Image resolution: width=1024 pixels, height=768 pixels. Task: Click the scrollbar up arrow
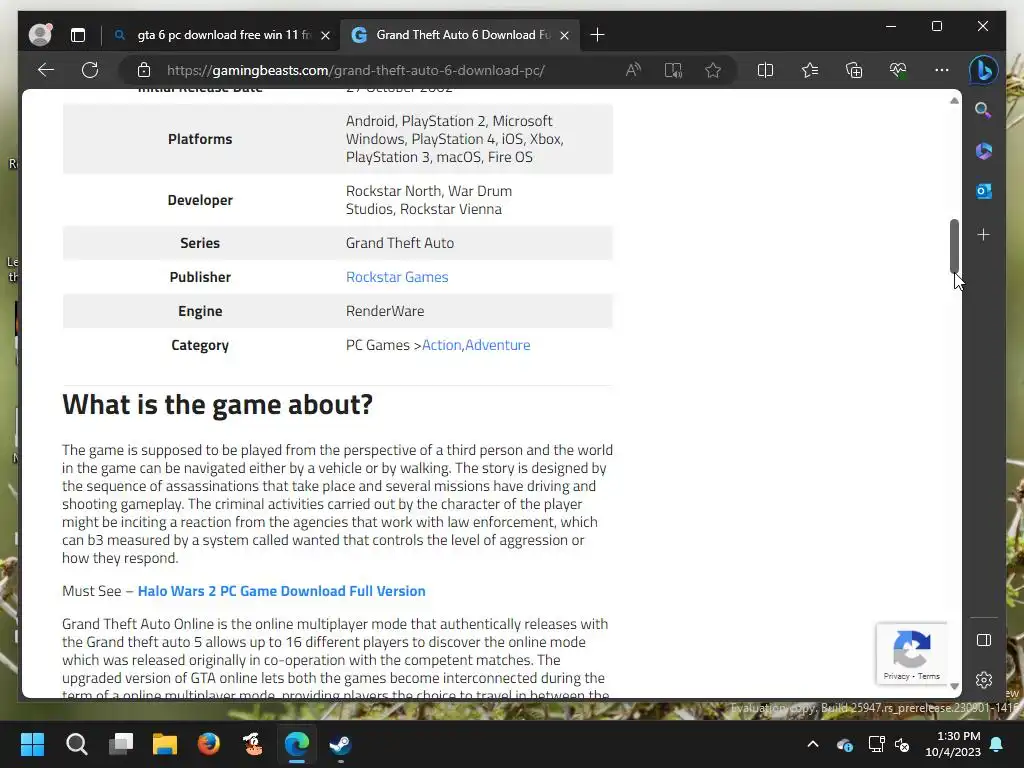click(954, 101)
